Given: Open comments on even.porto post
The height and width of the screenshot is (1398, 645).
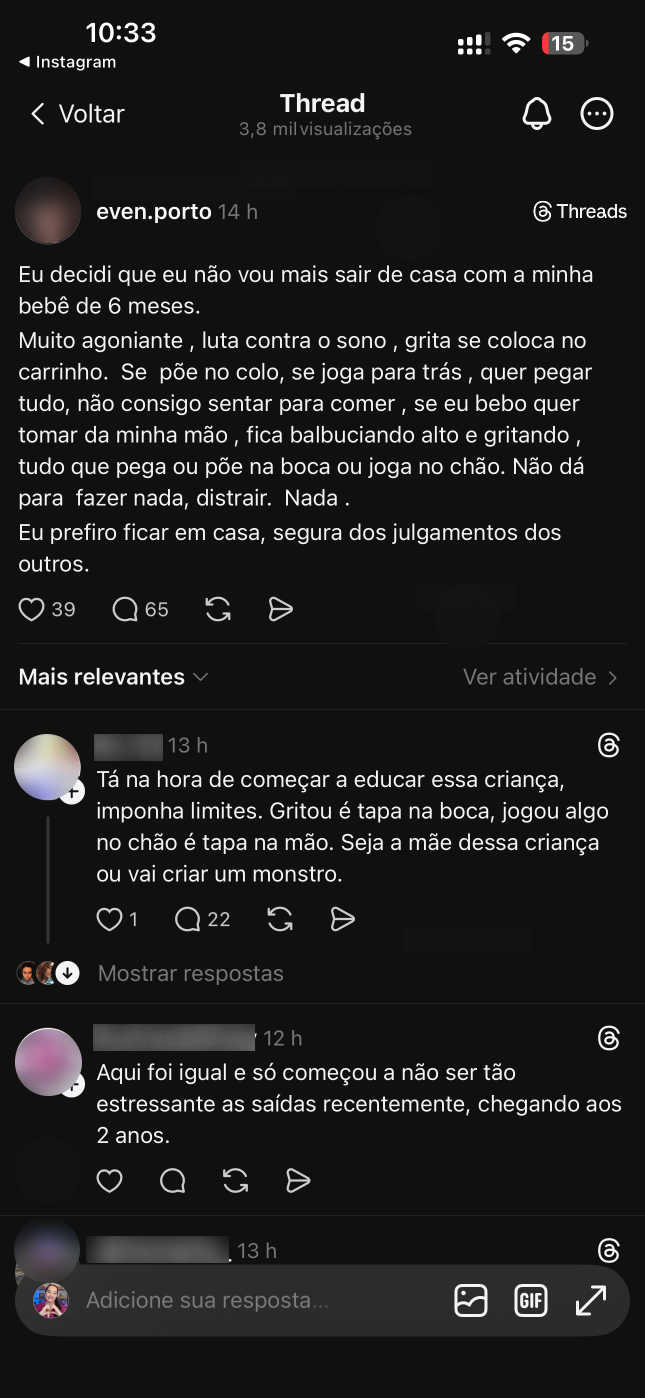Looking at the screenshot, I should (125, 609).
